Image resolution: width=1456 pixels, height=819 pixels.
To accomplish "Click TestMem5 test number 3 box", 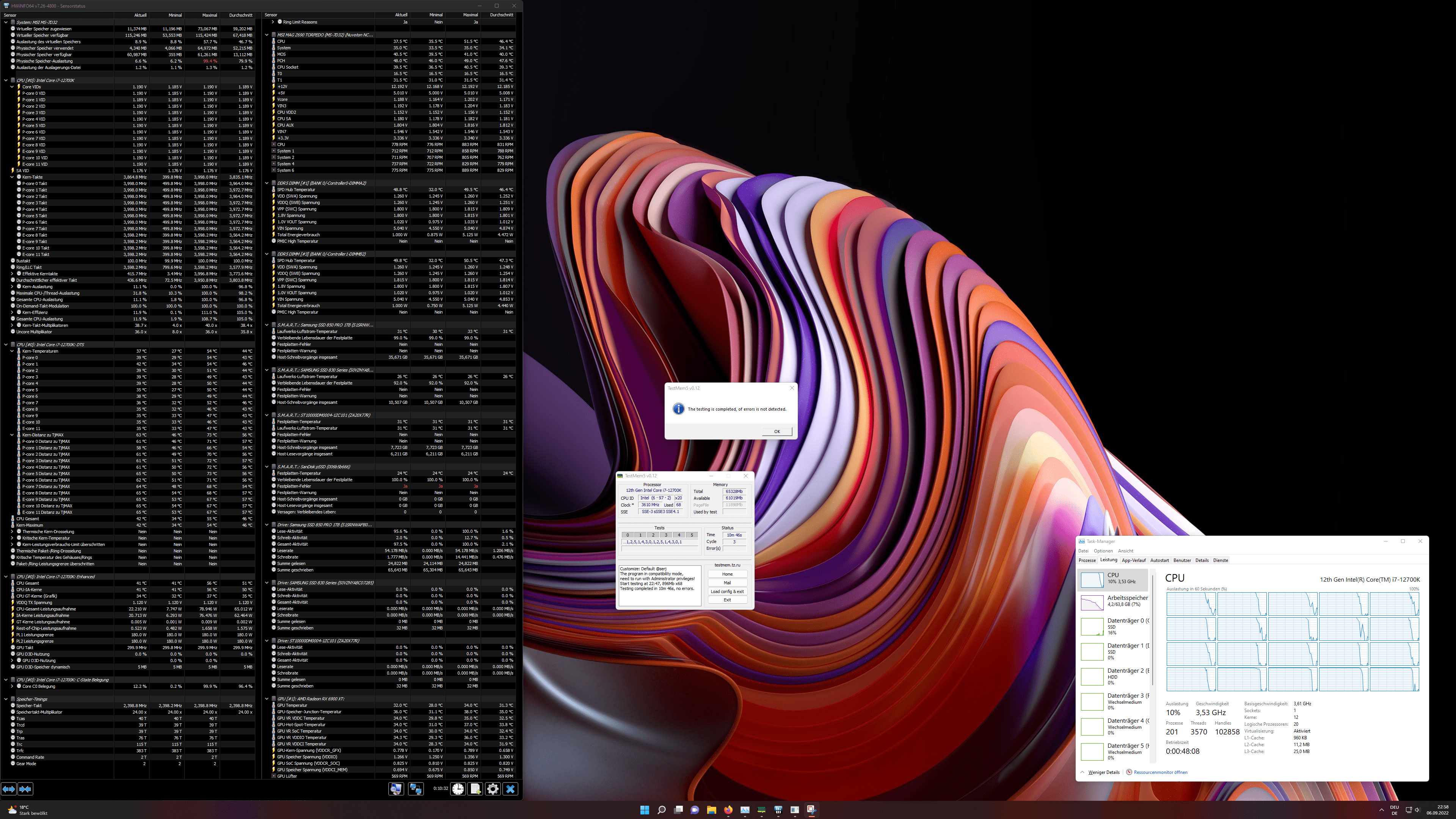I will [666, 535].
